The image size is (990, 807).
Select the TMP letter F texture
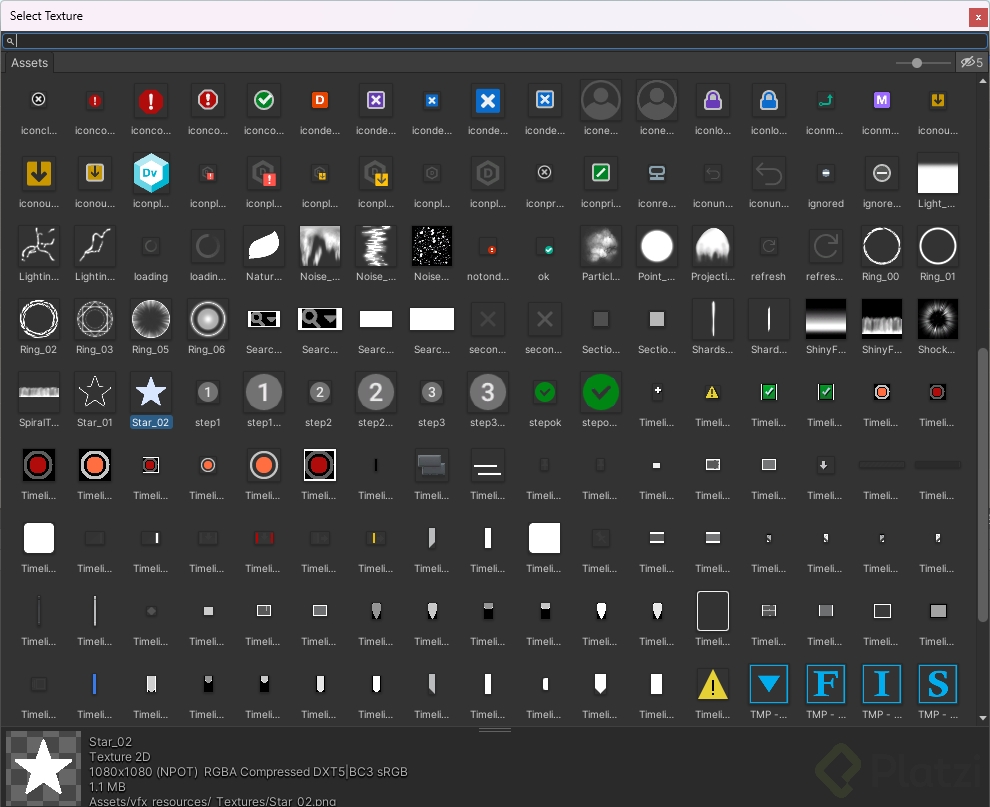point(825,684)
